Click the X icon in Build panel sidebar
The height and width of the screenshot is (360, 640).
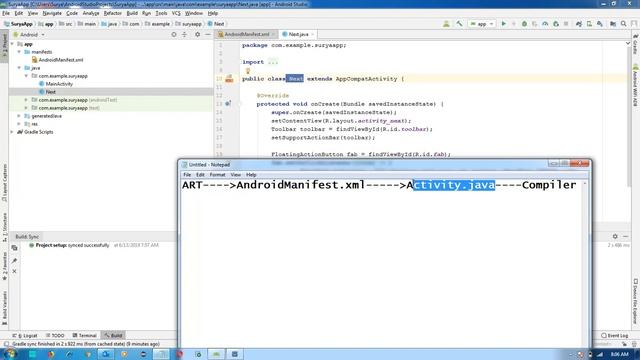tap(14, 271)
